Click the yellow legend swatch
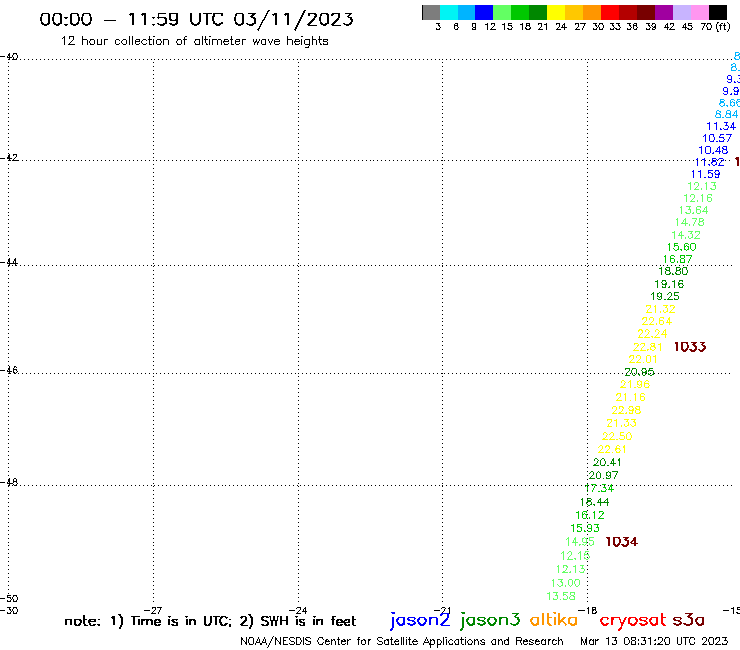This screenshot has height=650, width=740. pos(556,12)
